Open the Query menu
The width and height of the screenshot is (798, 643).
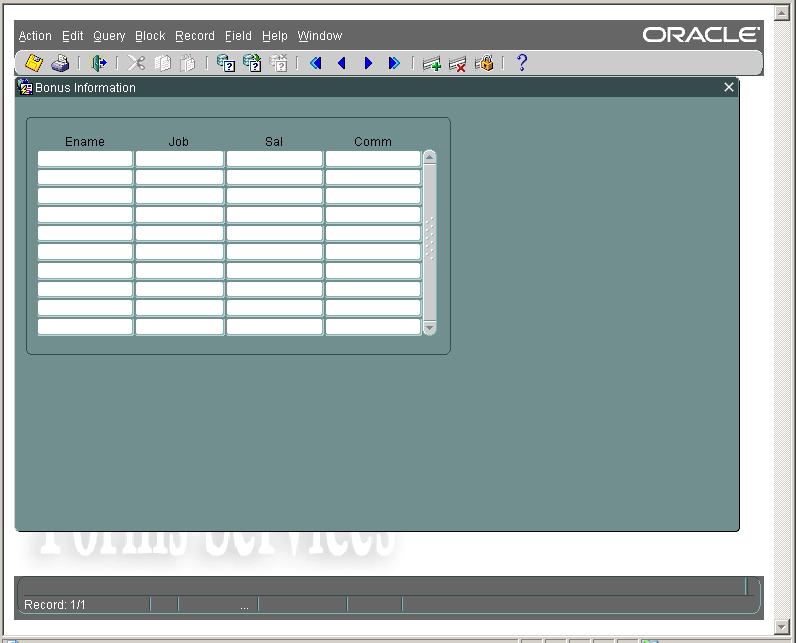pyautogui.click(x=109, y=36)
